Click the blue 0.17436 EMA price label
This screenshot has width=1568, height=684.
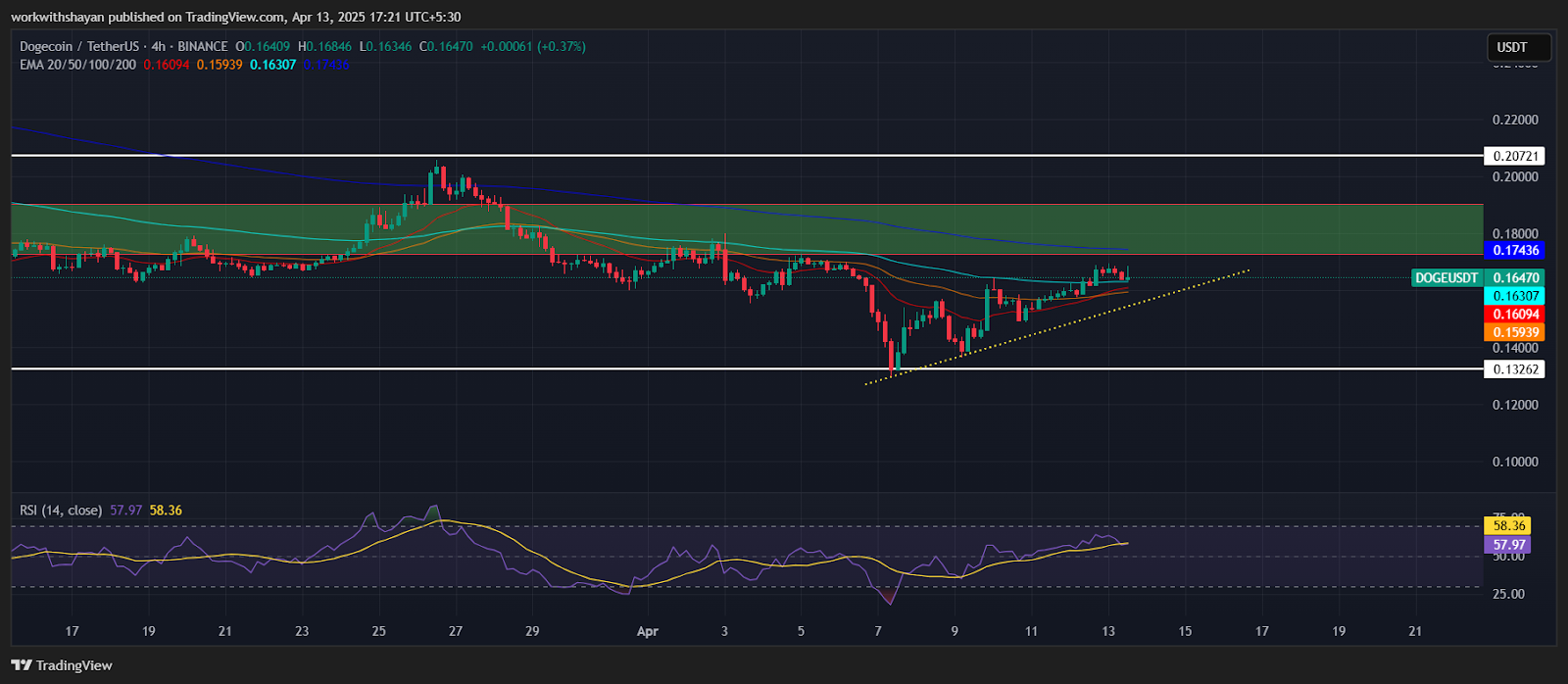coord(1515,251)
